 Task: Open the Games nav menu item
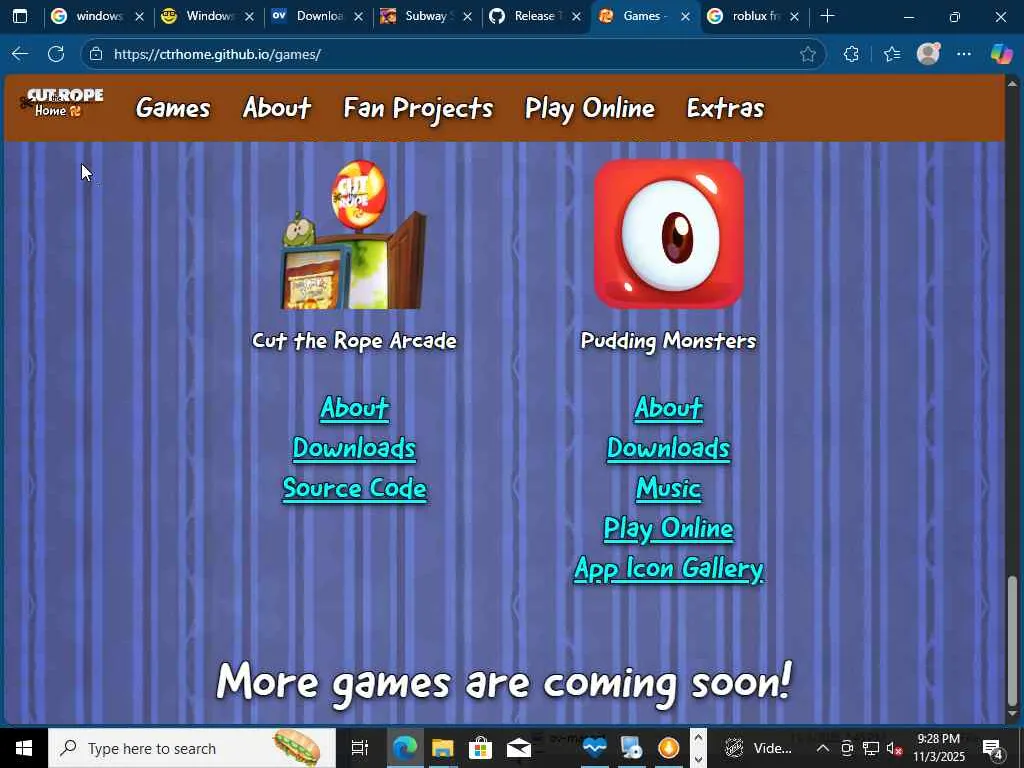(x=173, y=108)
